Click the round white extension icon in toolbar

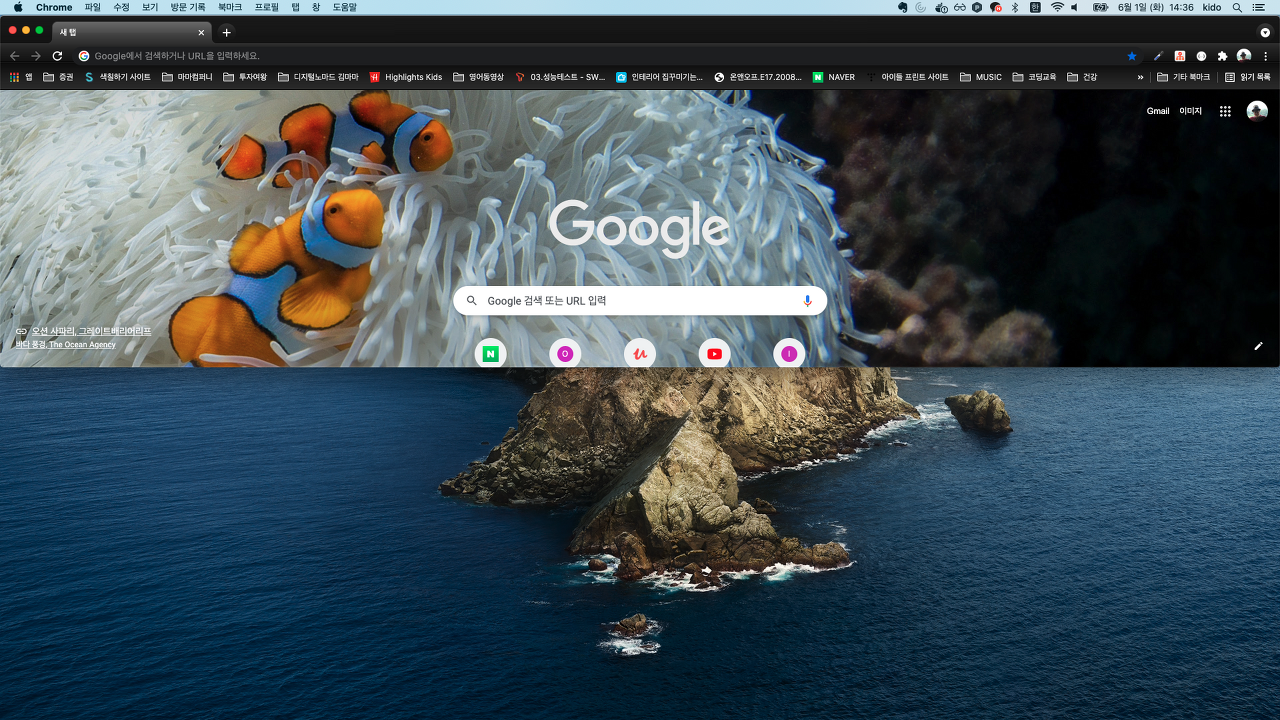point(1201,56)
